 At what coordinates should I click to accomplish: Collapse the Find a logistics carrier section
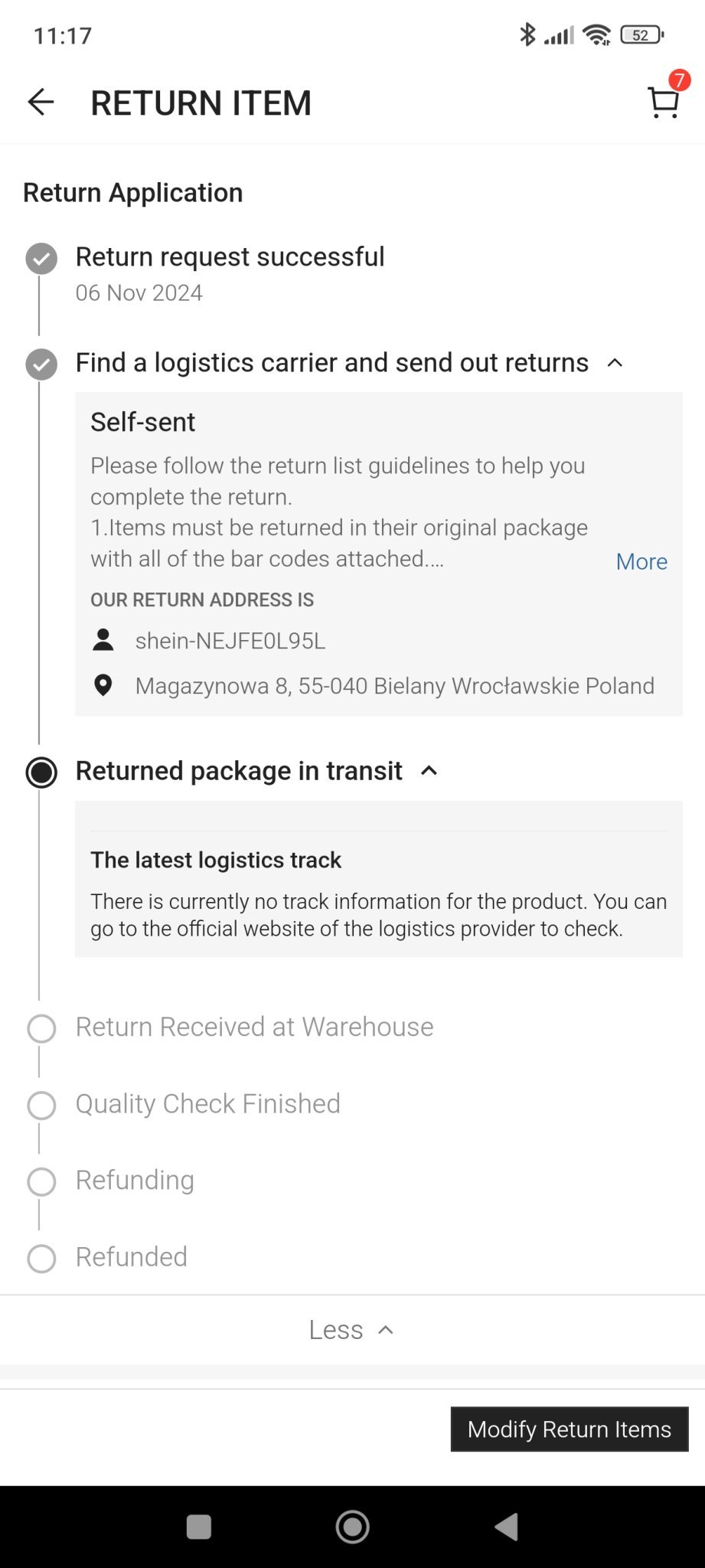615,363
